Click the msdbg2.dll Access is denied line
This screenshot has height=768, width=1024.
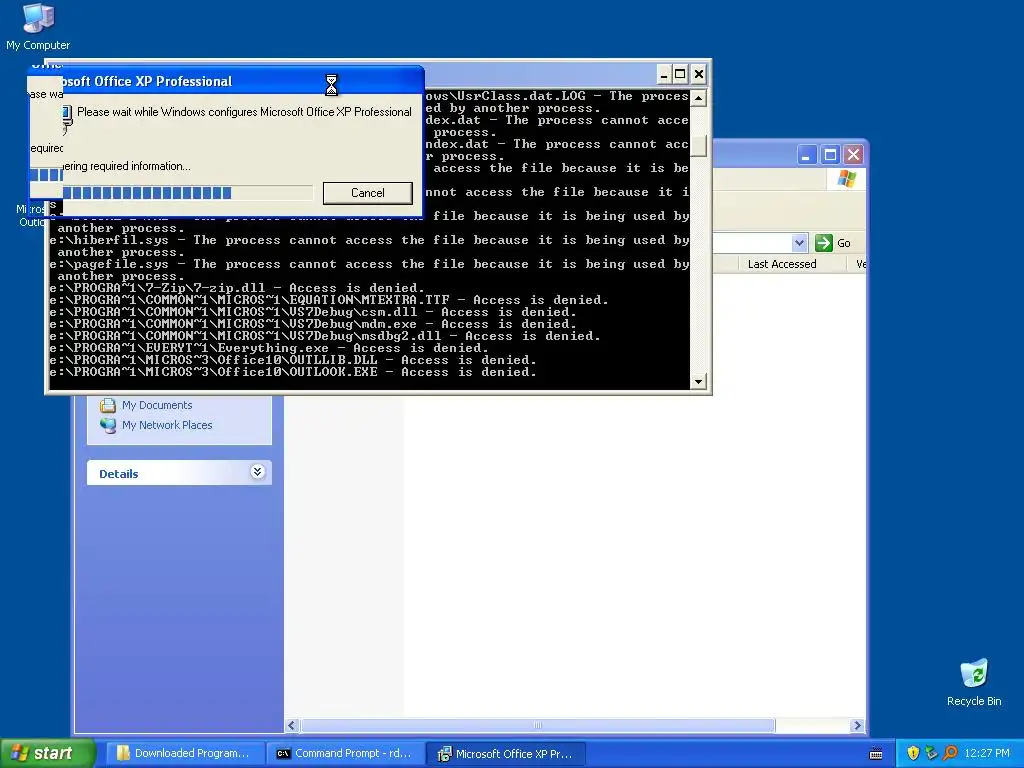(x=325, y=336)
